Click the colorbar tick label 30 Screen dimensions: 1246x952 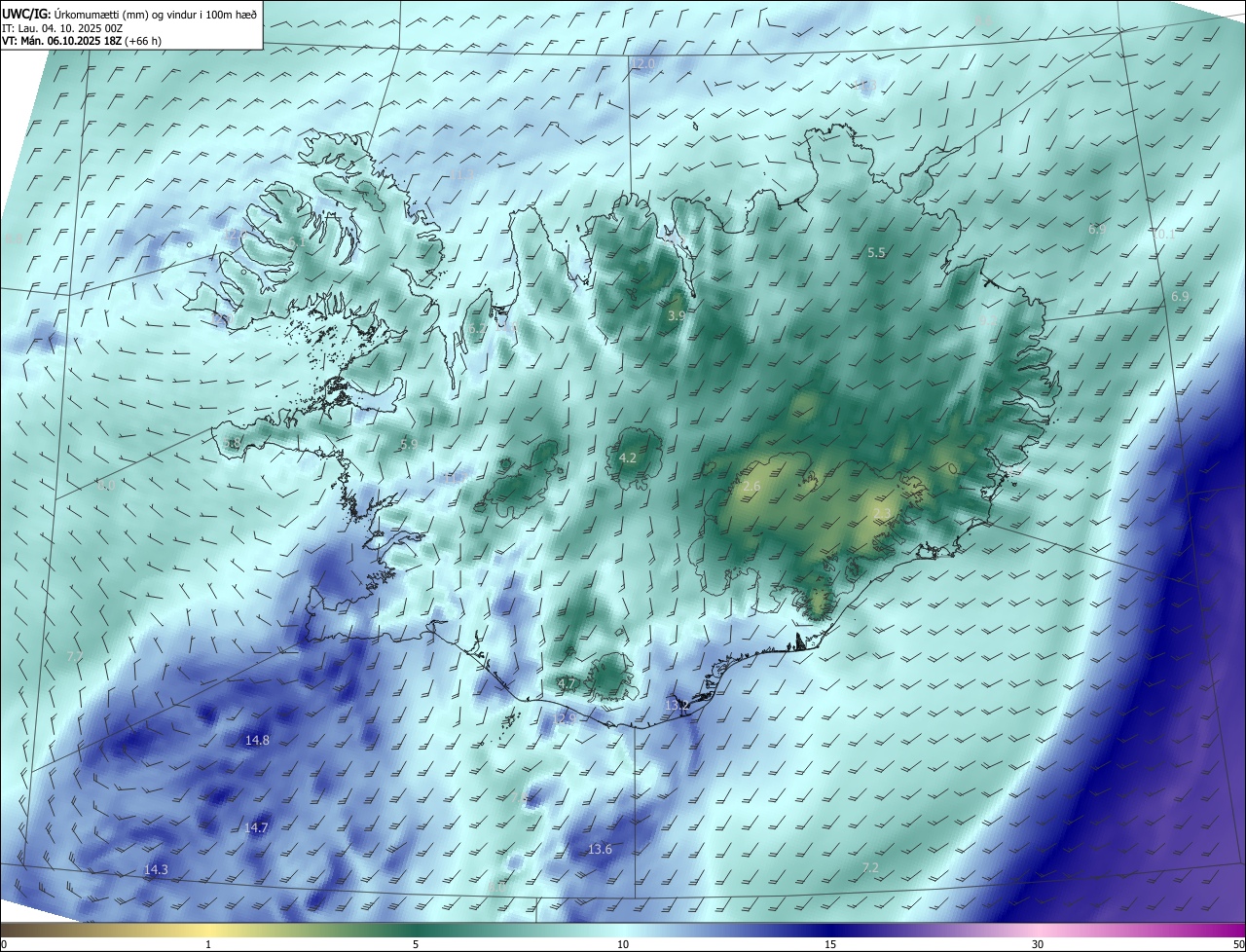click(x=1038, y=944)
